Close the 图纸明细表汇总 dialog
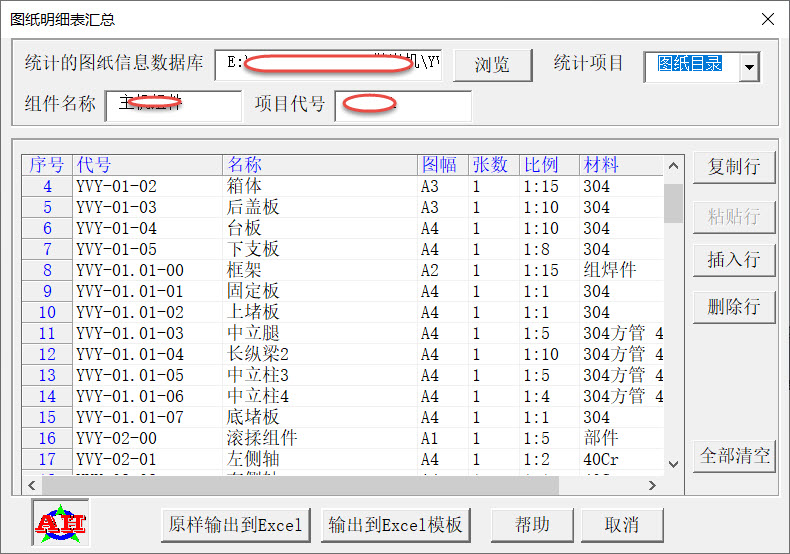Viewport: 790px width, 554px height. (x=768, y=19)
